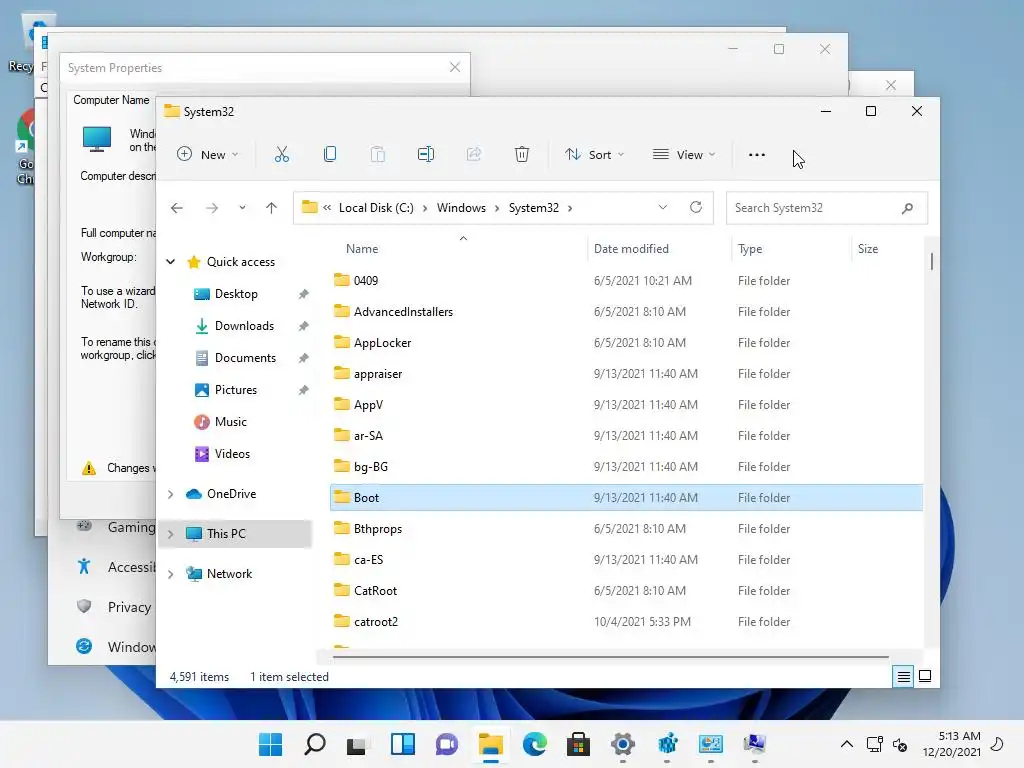Screen dimensions: 1024x768
Task: Show hidden icons tray chevron
Action: pyautogui.click(x=846, y=744)
